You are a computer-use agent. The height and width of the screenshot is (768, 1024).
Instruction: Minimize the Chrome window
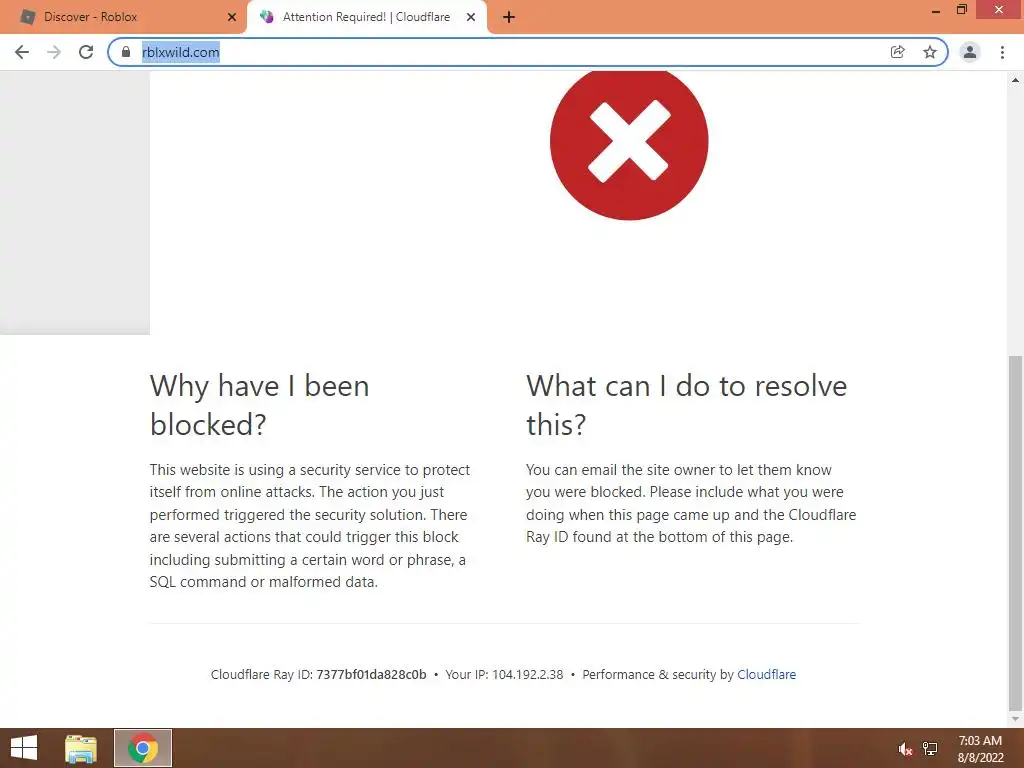coord(936,10)
